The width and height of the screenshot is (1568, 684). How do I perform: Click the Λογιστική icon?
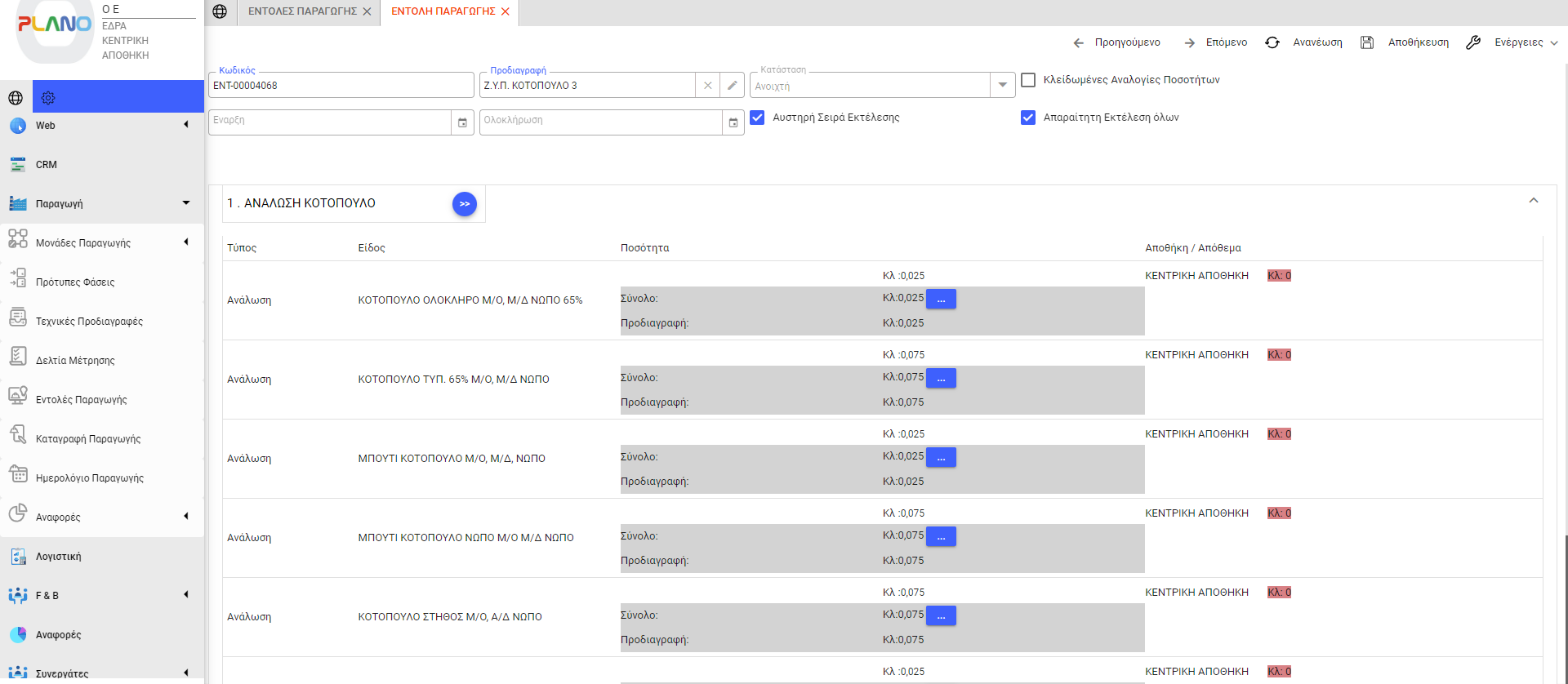18,557
